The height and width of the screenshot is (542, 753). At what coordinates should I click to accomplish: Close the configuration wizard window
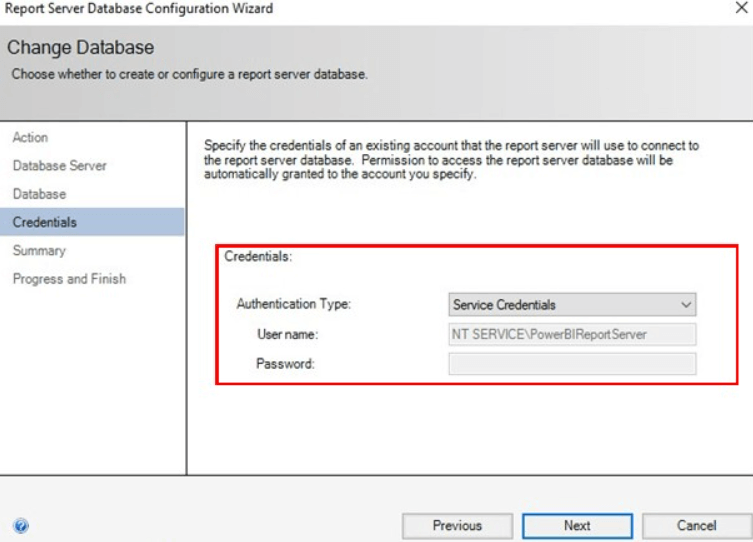[740, 8]
